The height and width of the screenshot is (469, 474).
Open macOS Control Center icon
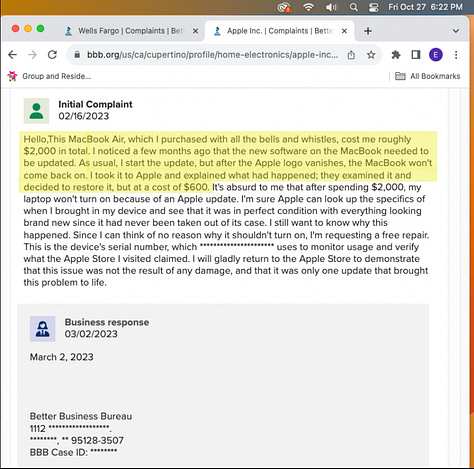coord(373,7)
